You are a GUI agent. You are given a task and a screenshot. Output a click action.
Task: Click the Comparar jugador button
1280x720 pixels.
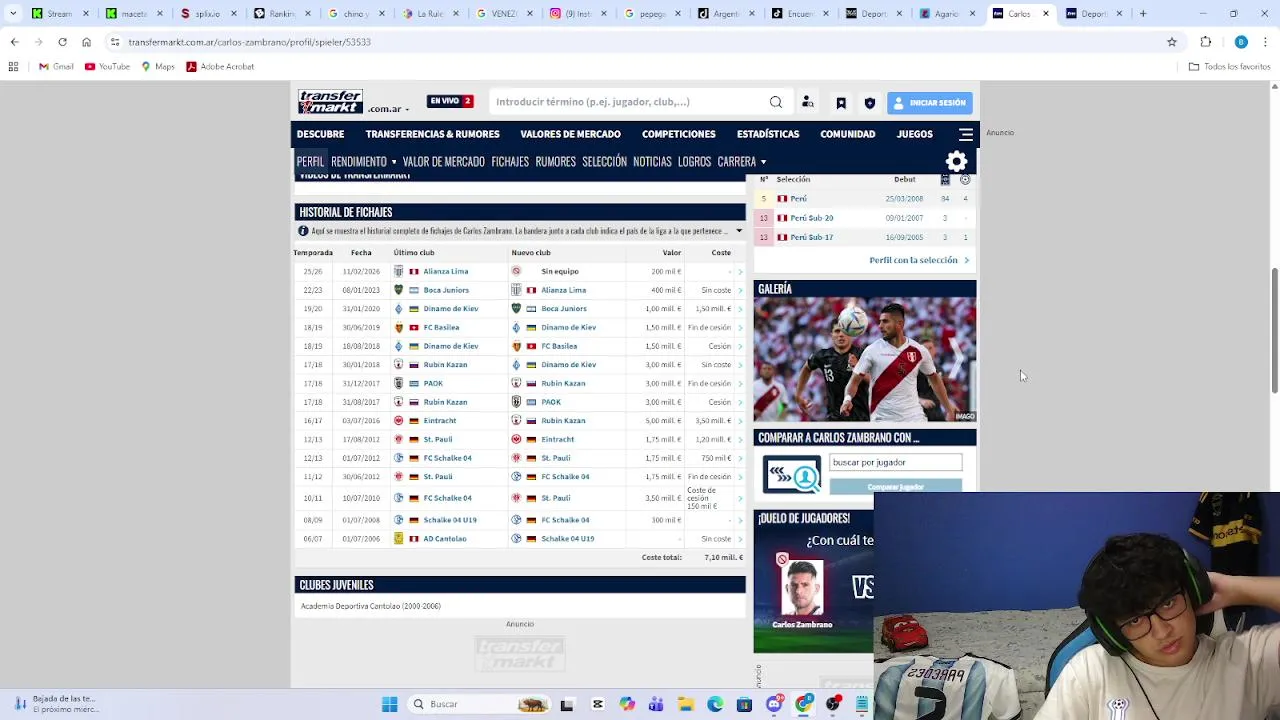[896, 486]
